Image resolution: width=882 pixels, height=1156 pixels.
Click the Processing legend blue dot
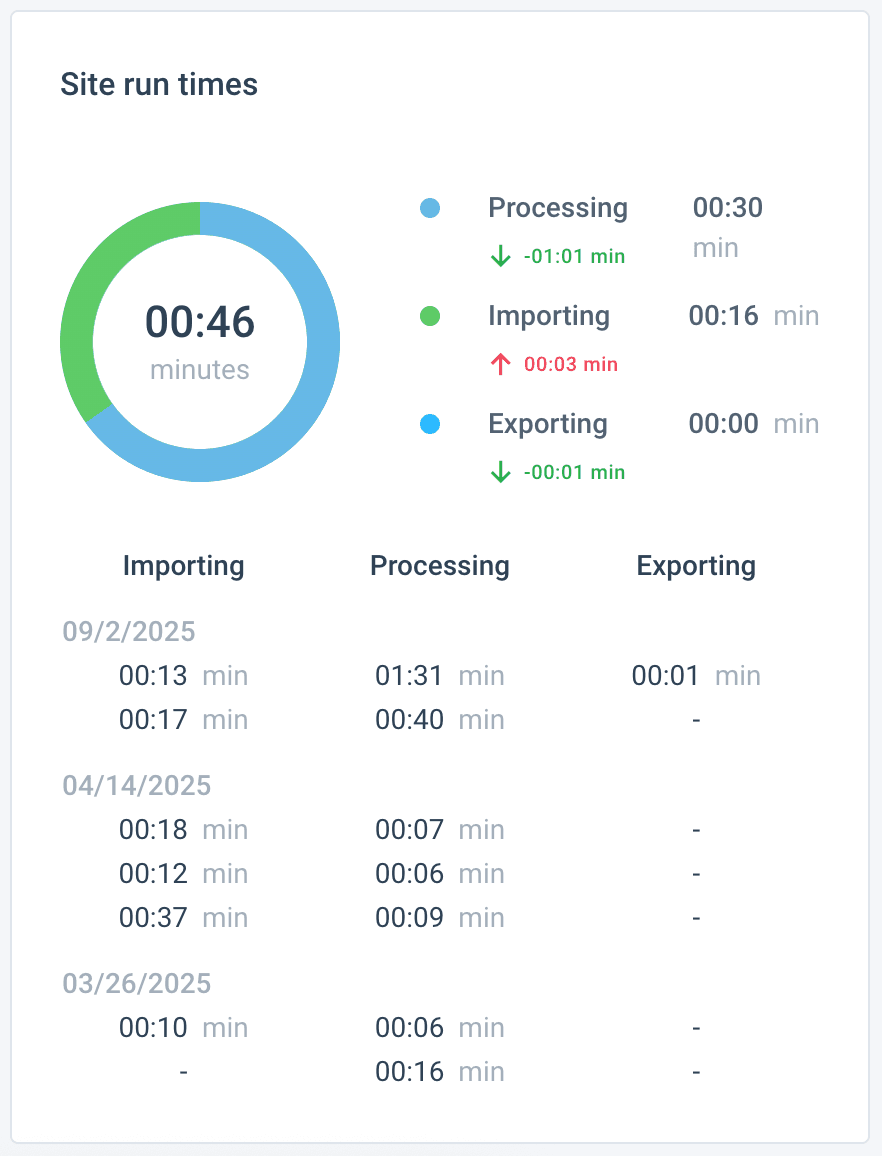430,209
